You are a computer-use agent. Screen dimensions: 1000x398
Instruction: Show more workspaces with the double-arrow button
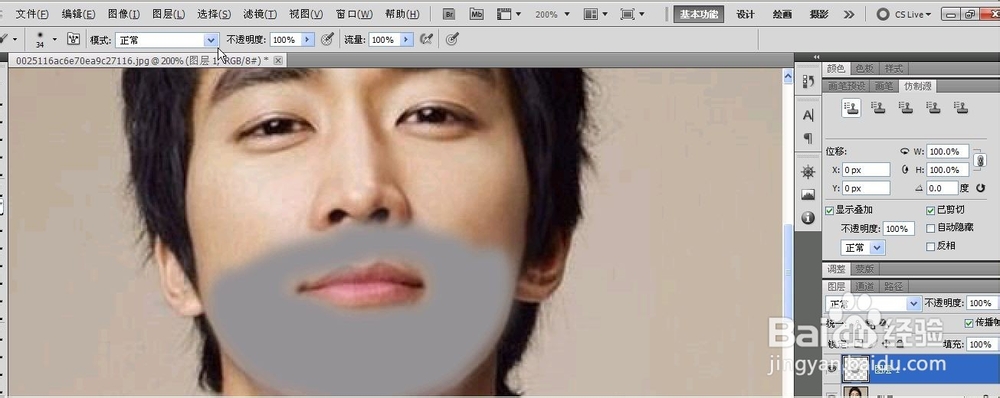pyautogui.click(x=848, y=14)
